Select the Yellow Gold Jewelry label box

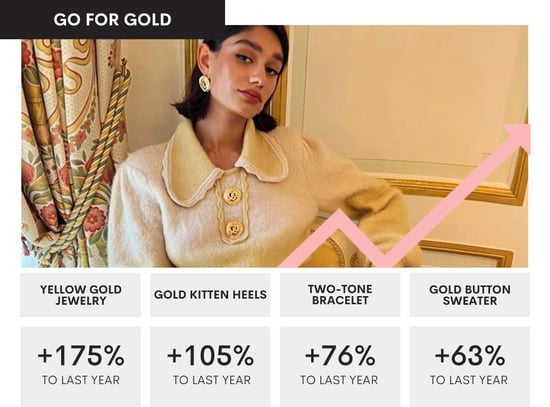point(80,295)
